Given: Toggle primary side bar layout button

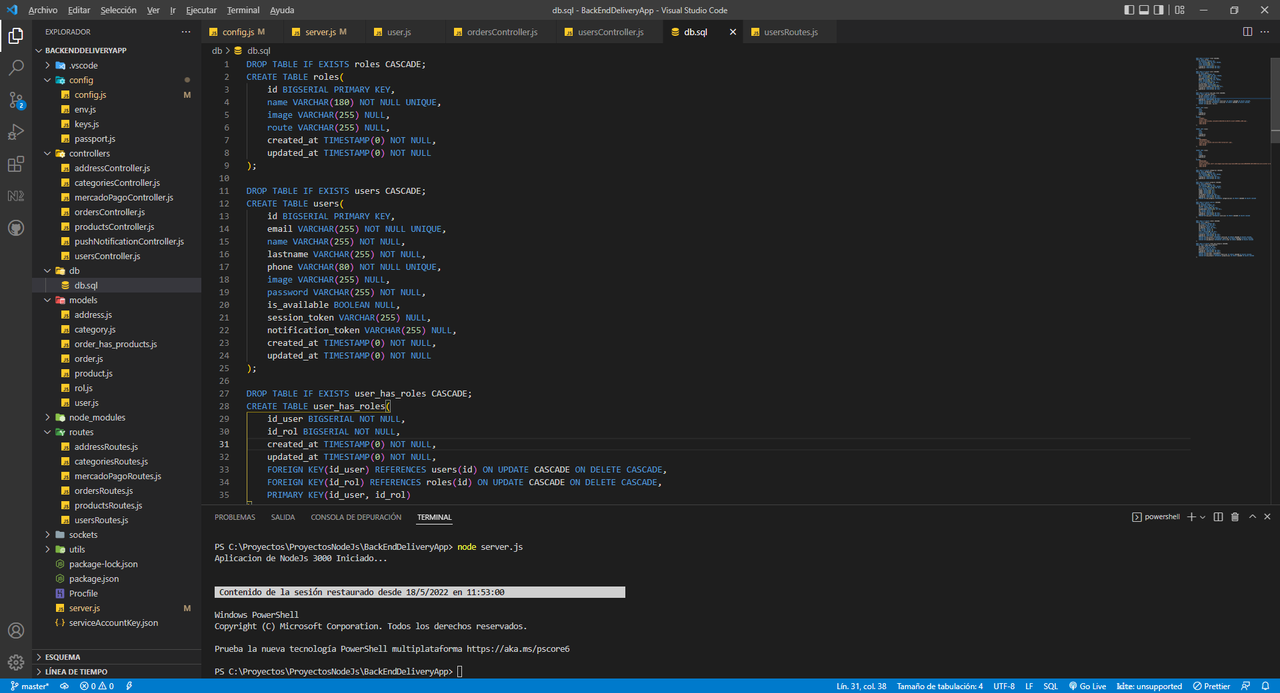Looking at the screenshot, I should [x=1129, y=10].
